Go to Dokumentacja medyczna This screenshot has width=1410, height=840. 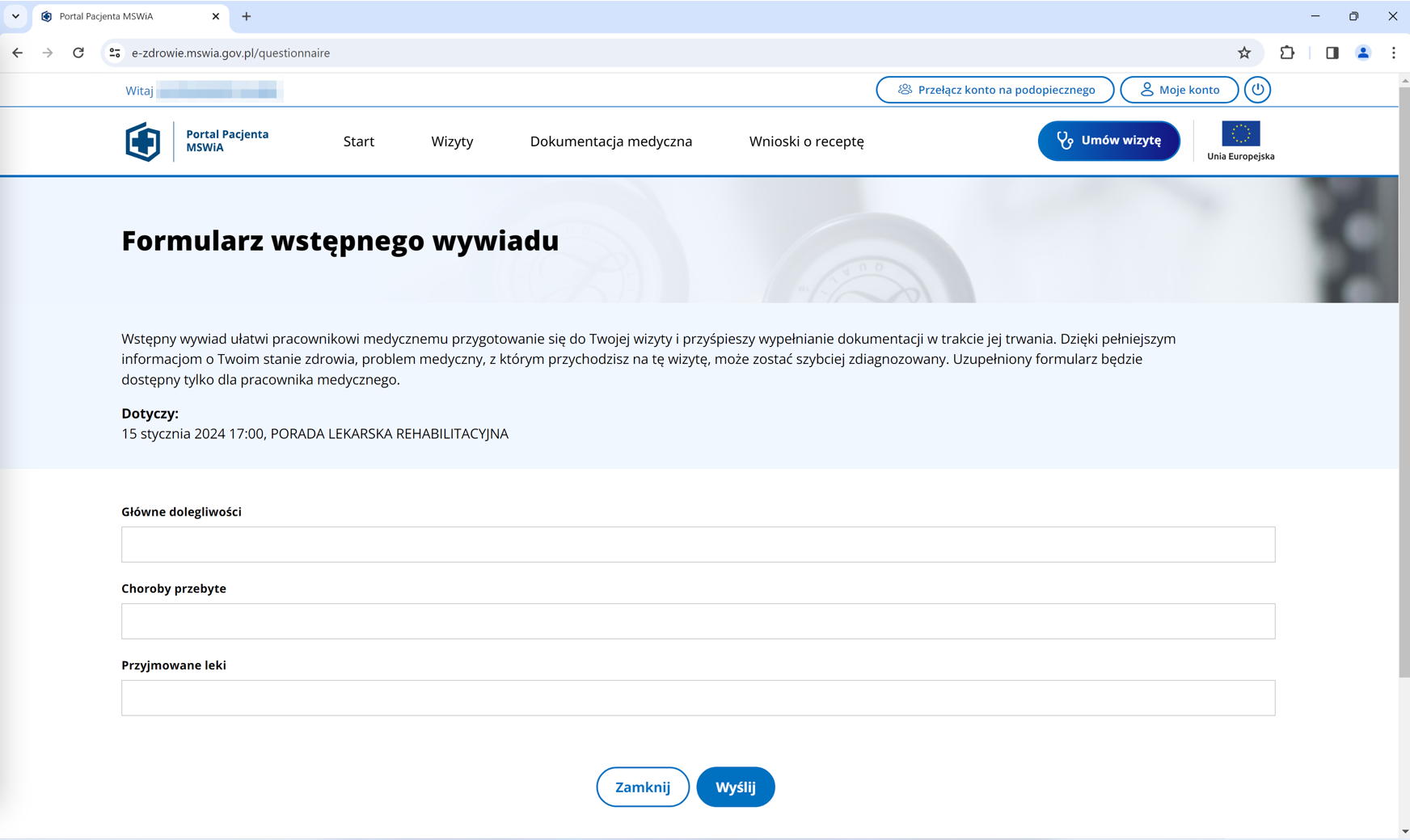610,141
